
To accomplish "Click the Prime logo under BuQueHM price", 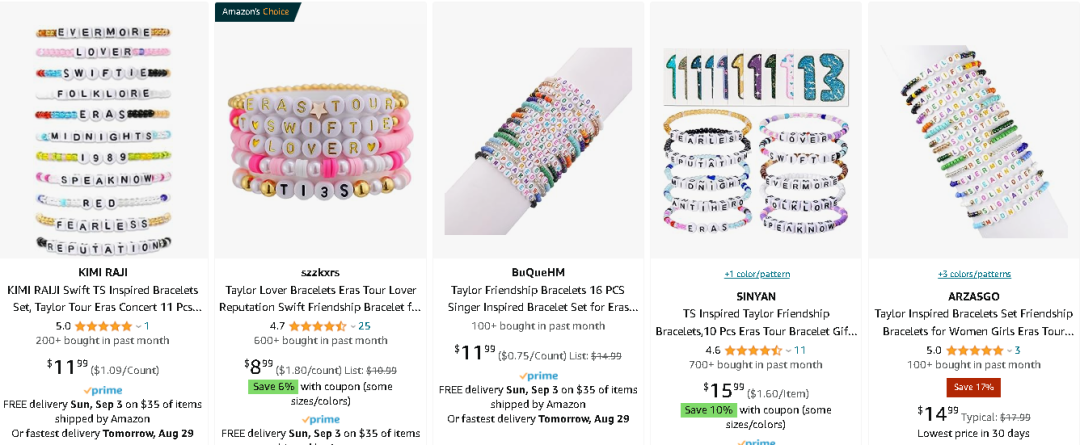I will (538, 375).
